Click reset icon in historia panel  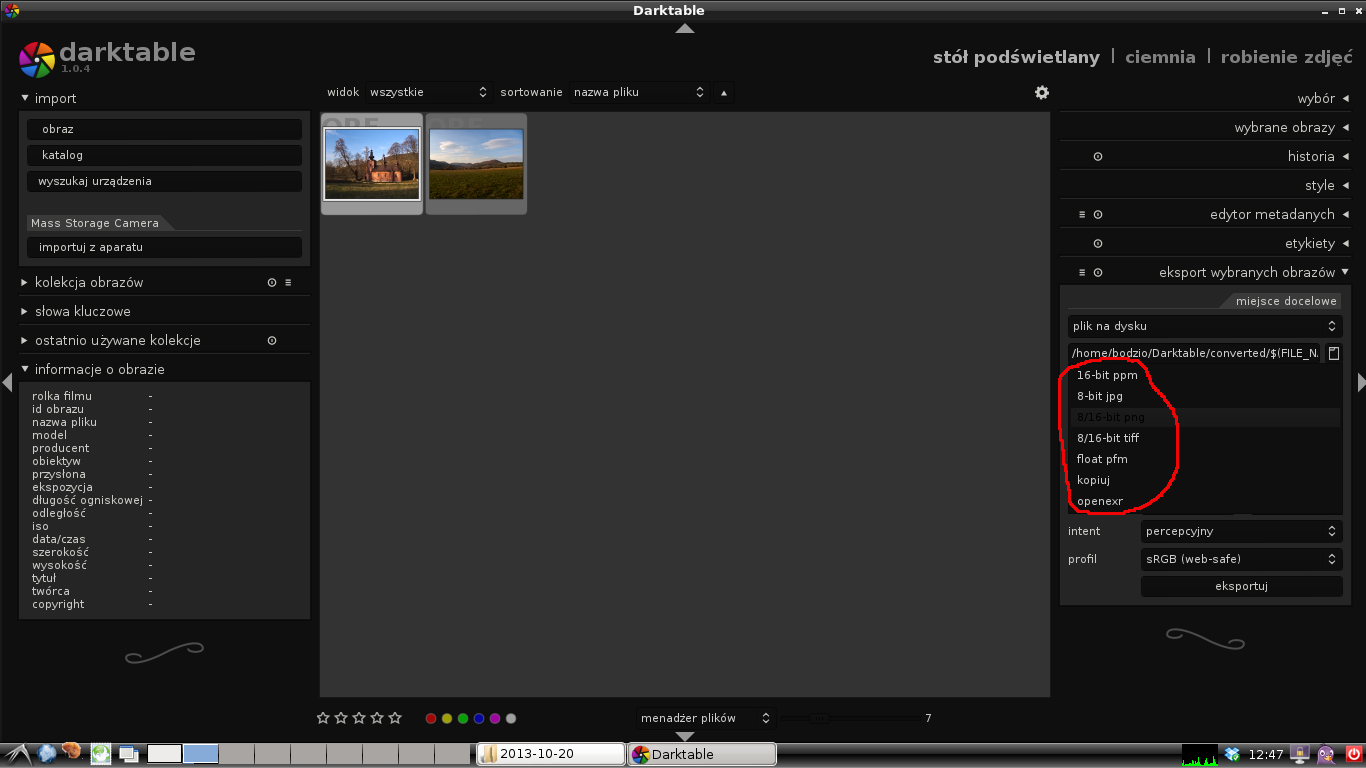tap(1098, 157)
